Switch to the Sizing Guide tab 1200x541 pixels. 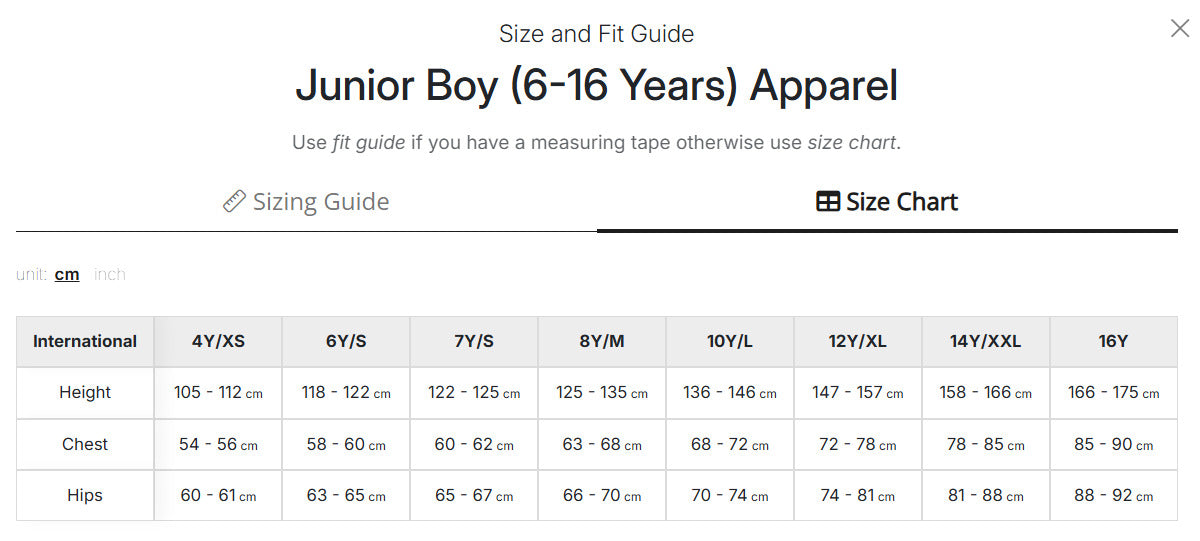click(x=306, y=202)
